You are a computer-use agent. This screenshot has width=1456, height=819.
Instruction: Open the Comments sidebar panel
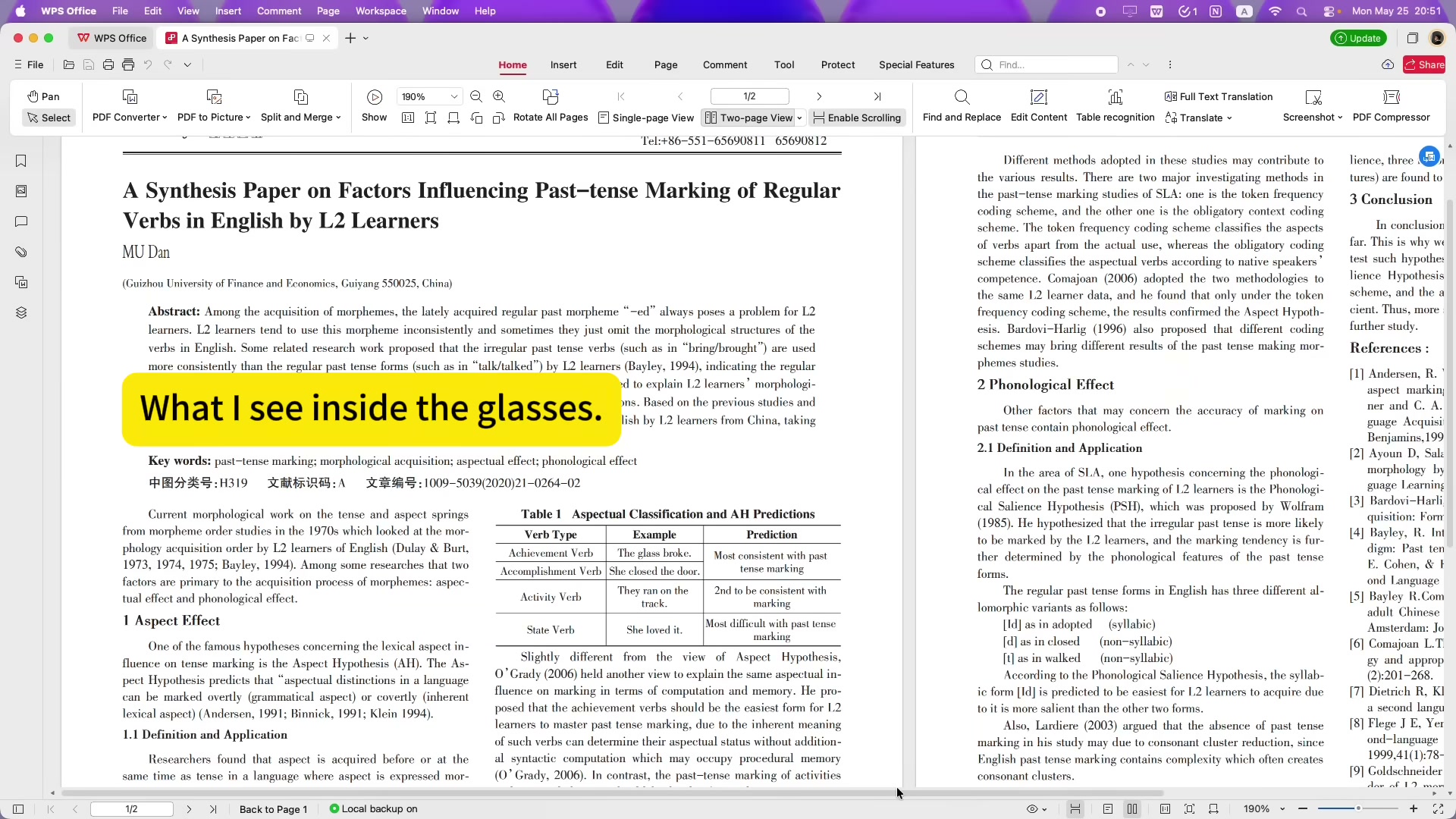(21, 221)
